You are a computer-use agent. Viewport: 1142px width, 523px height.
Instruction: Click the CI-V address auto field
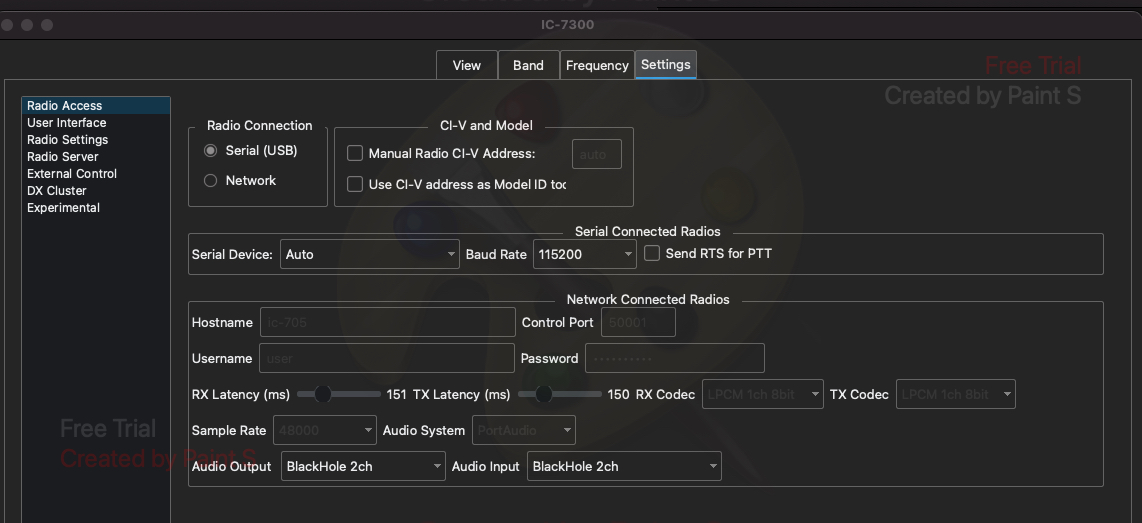coord(597,154)
